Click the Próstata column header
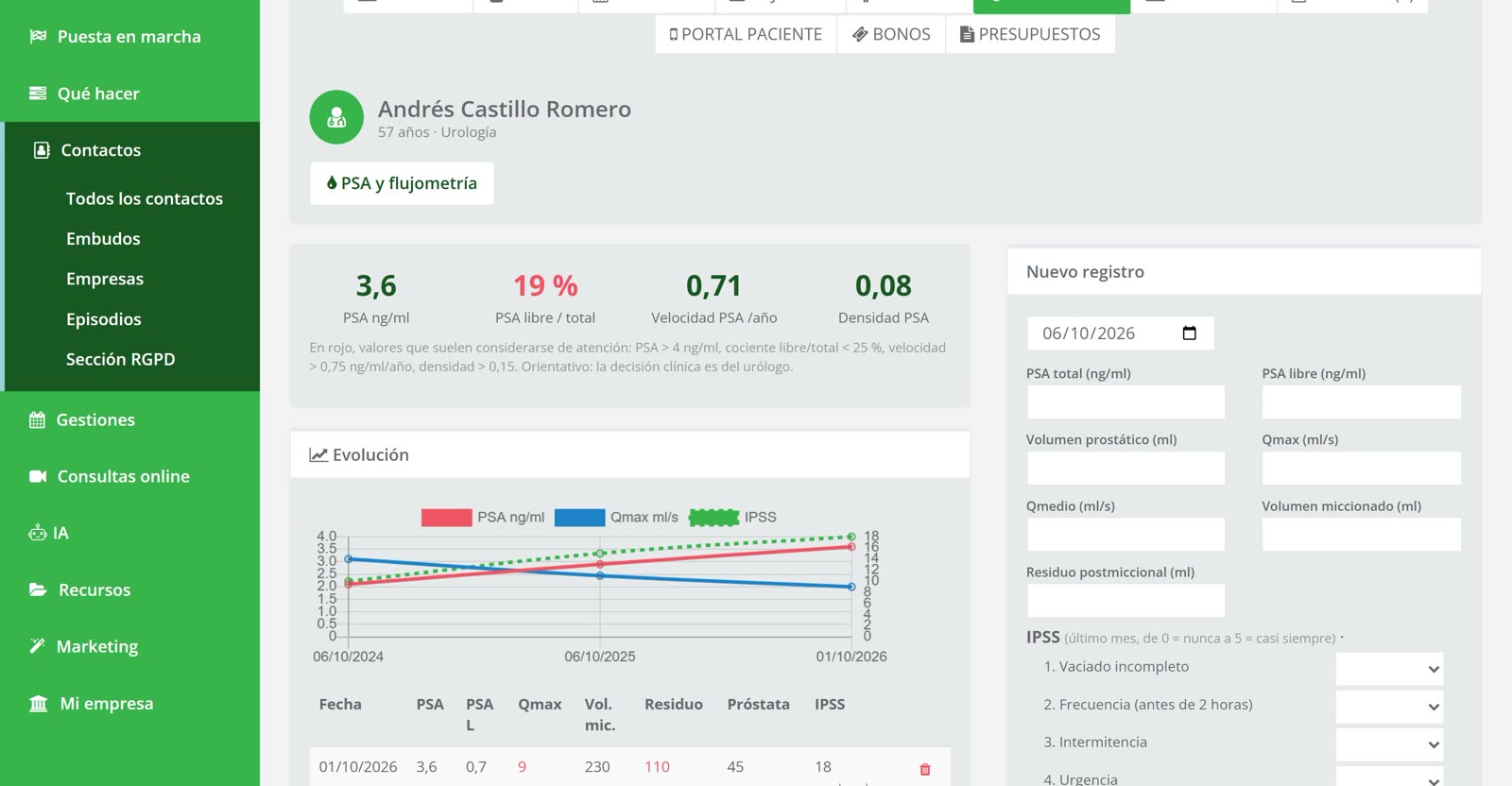Viewport: 1512px width, 786px height. point(758,705)
